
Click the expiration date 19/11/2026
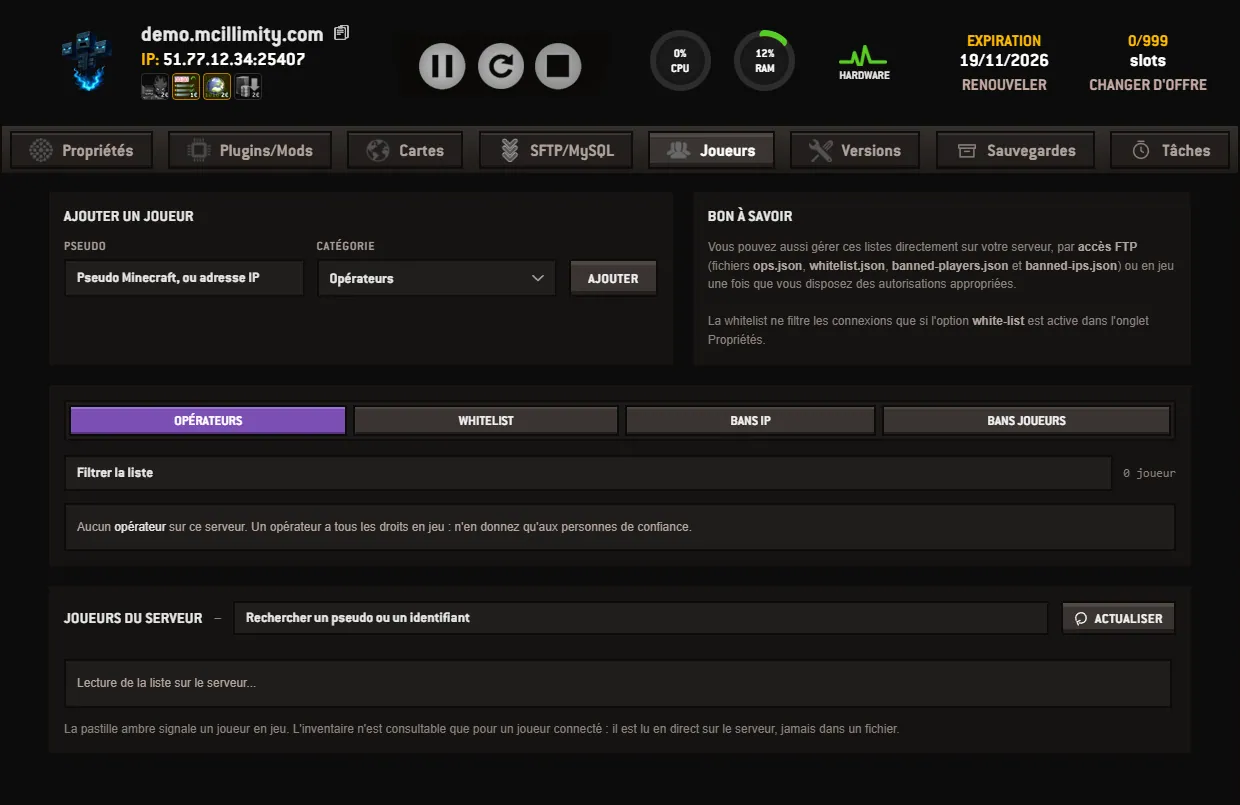(x=1004, y=60)
